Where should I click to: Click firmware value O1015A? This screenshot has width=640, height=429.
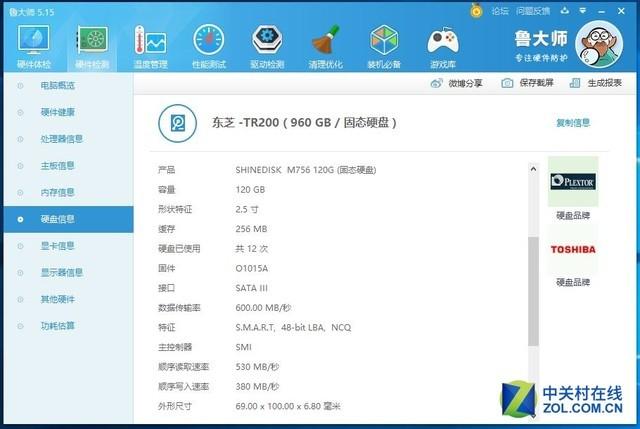[x=251, y=268]
